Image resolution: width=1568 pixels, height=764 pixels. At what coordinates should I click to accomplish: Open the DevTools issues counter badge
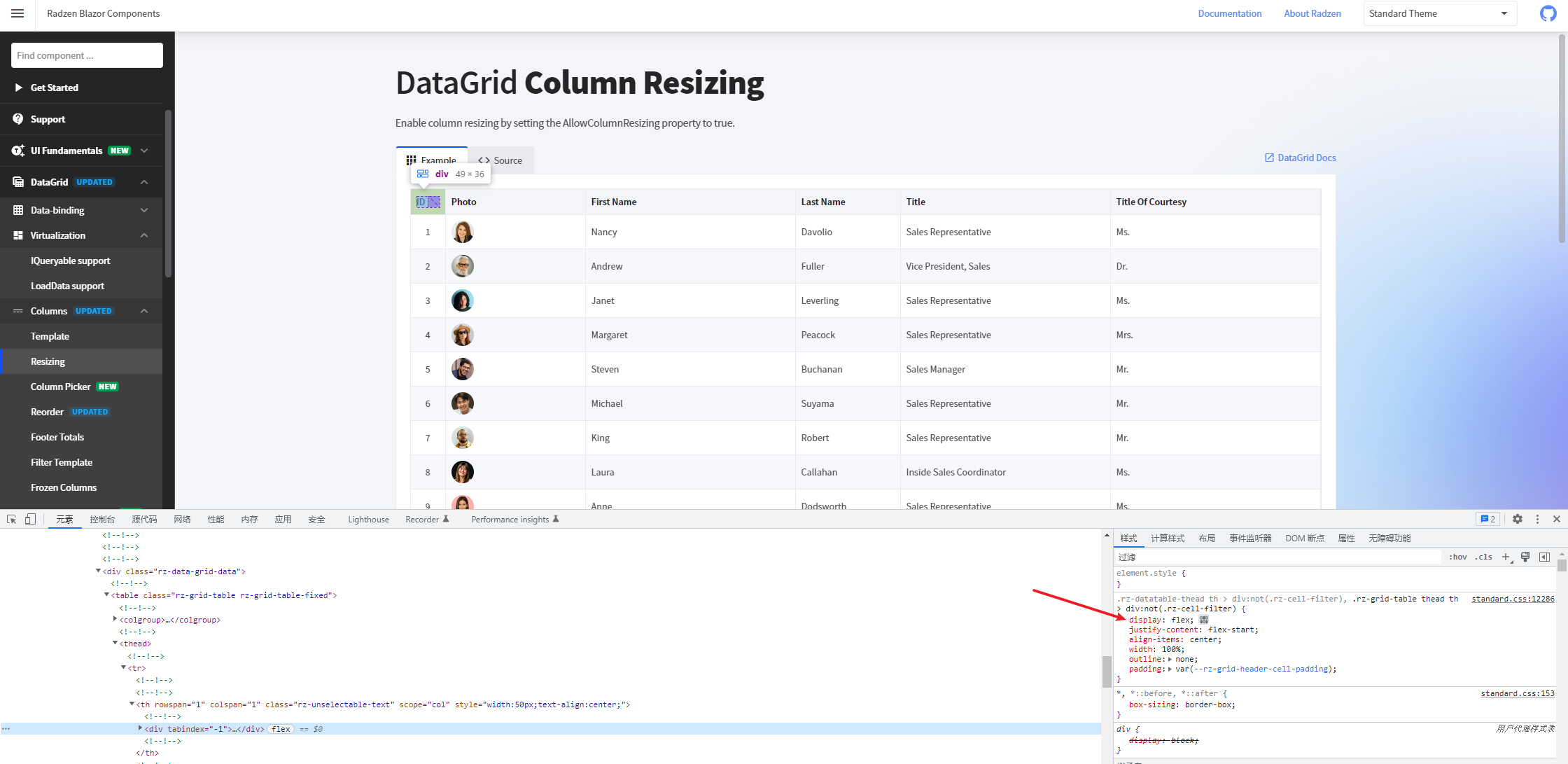tap(1487, 519)
